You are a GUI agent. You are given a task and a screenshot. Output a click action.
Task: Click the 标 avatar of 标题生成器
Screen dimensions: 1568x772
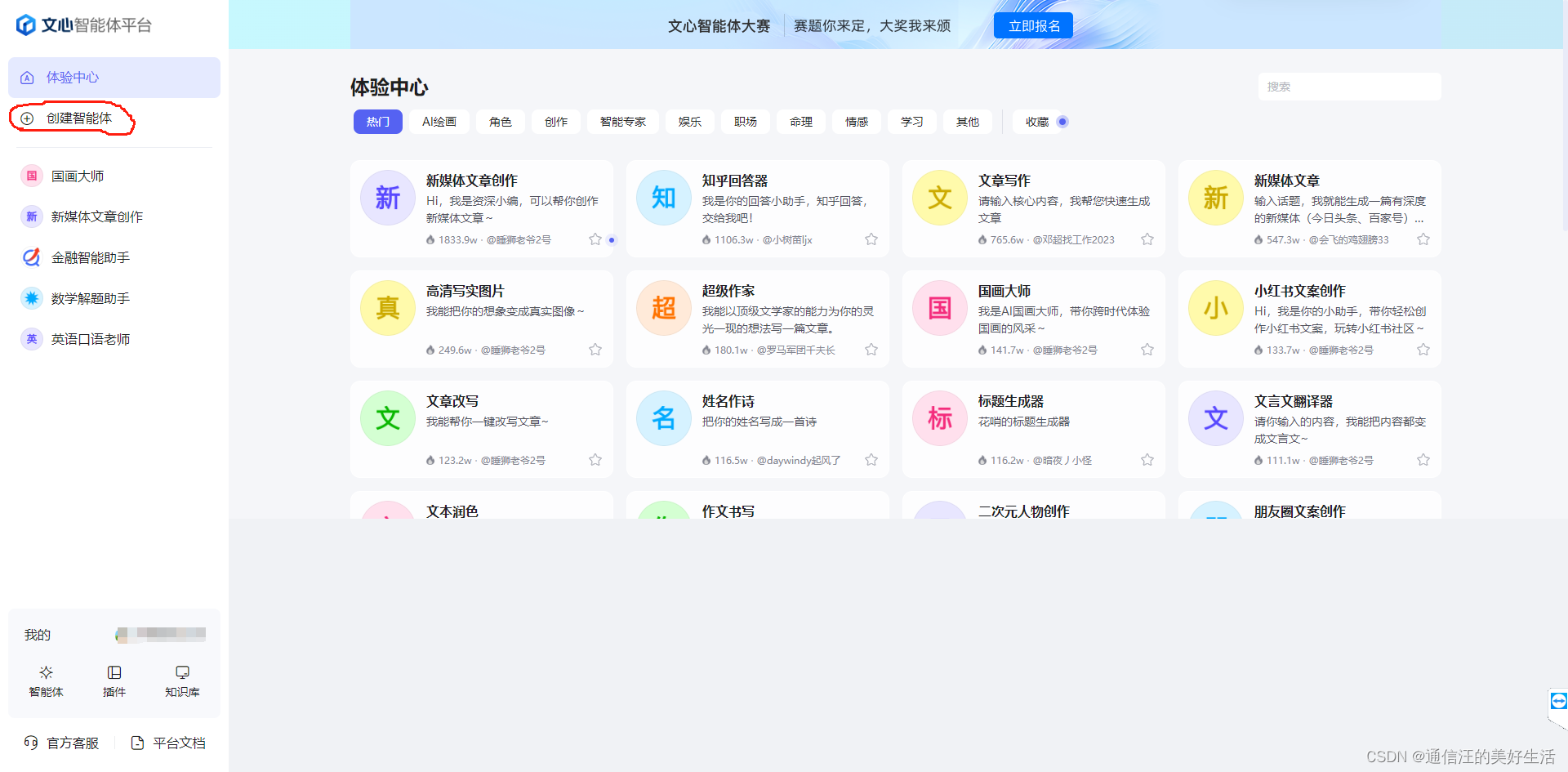[x=940, y=418]
